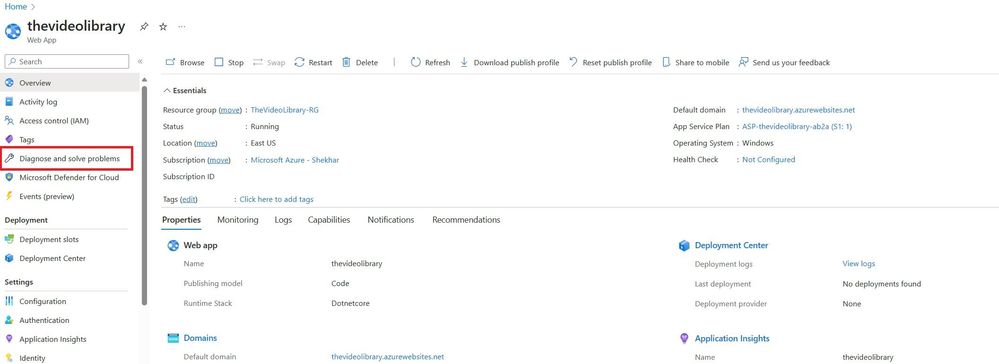Pin thevideolibrary to dashboard

(x=144, y=27)
